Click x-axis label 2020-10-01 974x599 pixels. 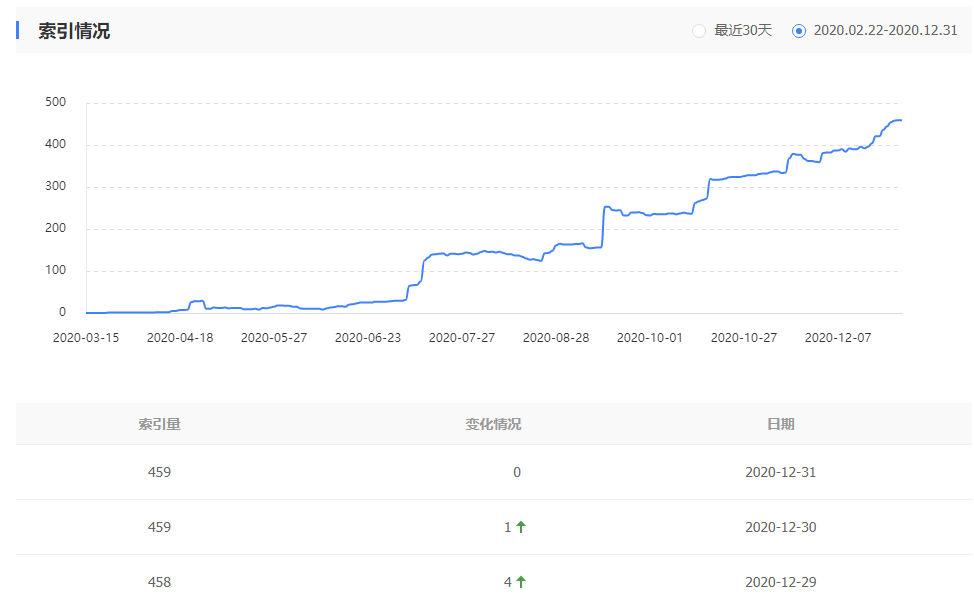[650, 337]
